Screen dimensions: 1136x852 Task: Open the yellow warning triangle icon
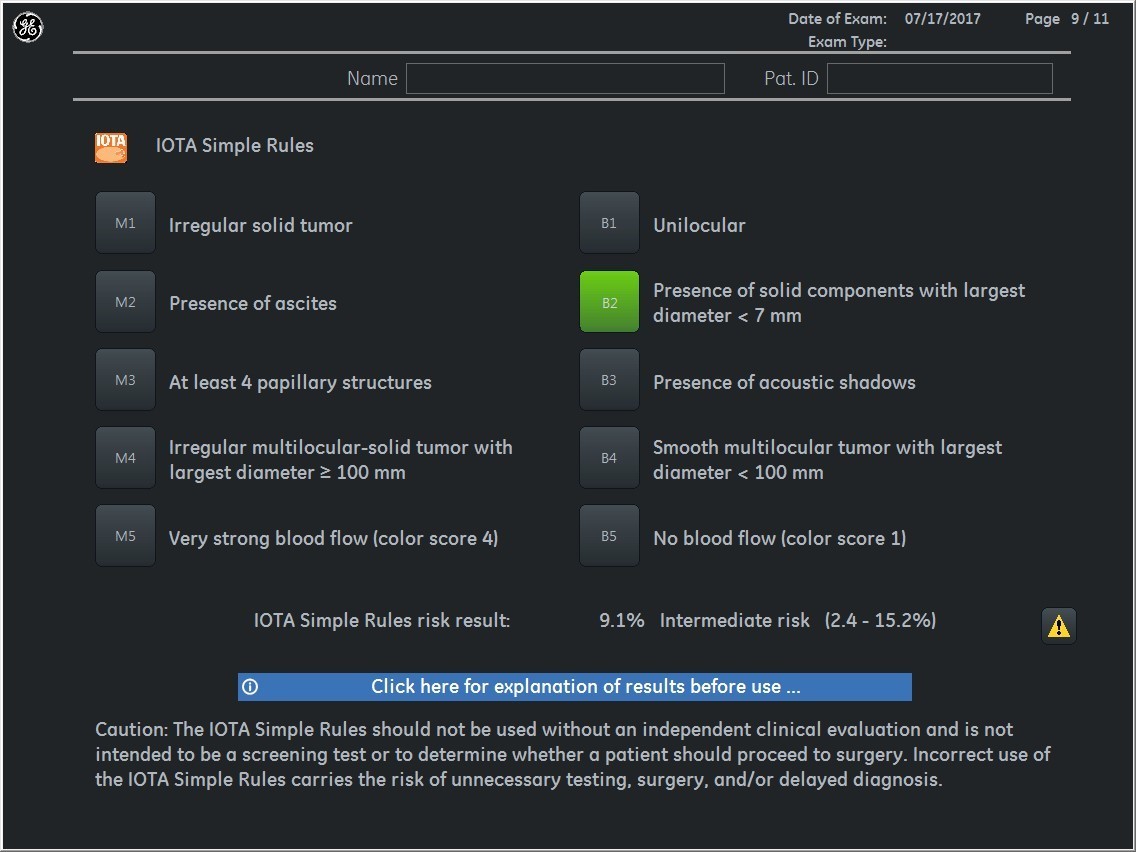(x=1058, y=625)
